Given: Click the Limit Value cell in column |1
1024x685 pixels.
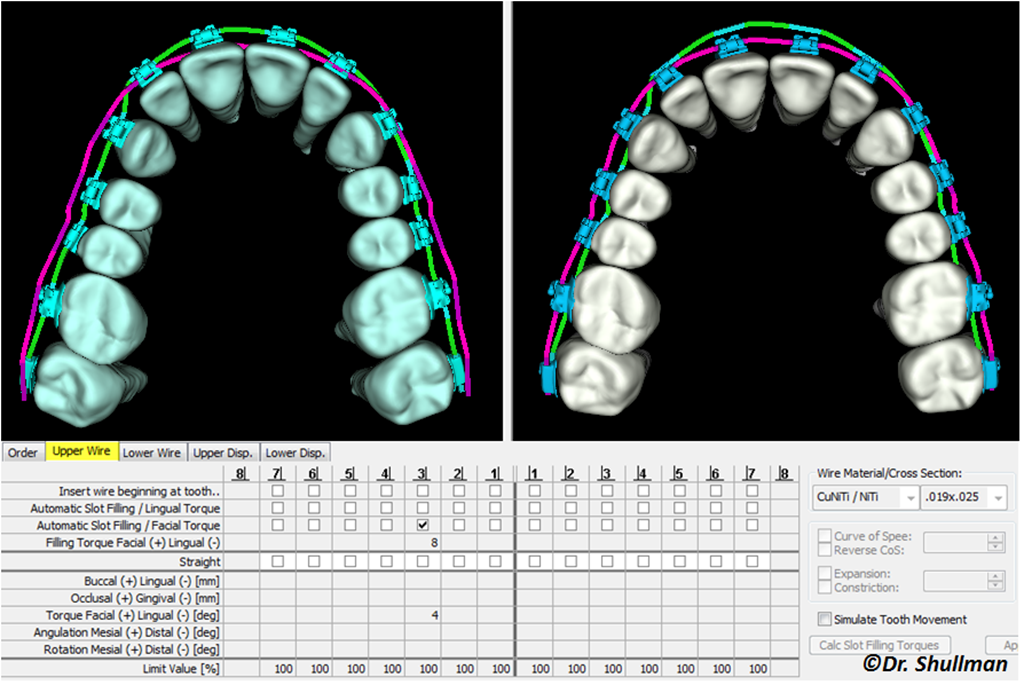Looking at the screenshot, I should [535, 669].
